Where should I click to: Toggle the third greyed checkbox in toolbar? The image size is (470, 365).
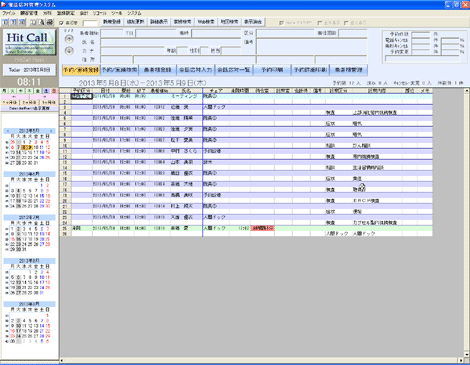(x=346, y=23)
